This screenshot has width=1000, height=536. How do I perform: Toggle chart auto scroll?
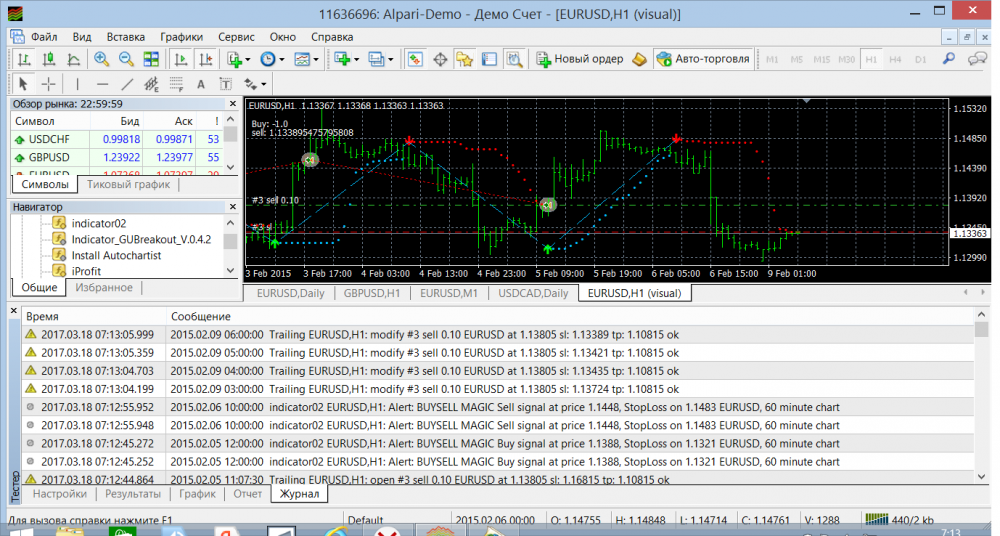click(180, 59)
